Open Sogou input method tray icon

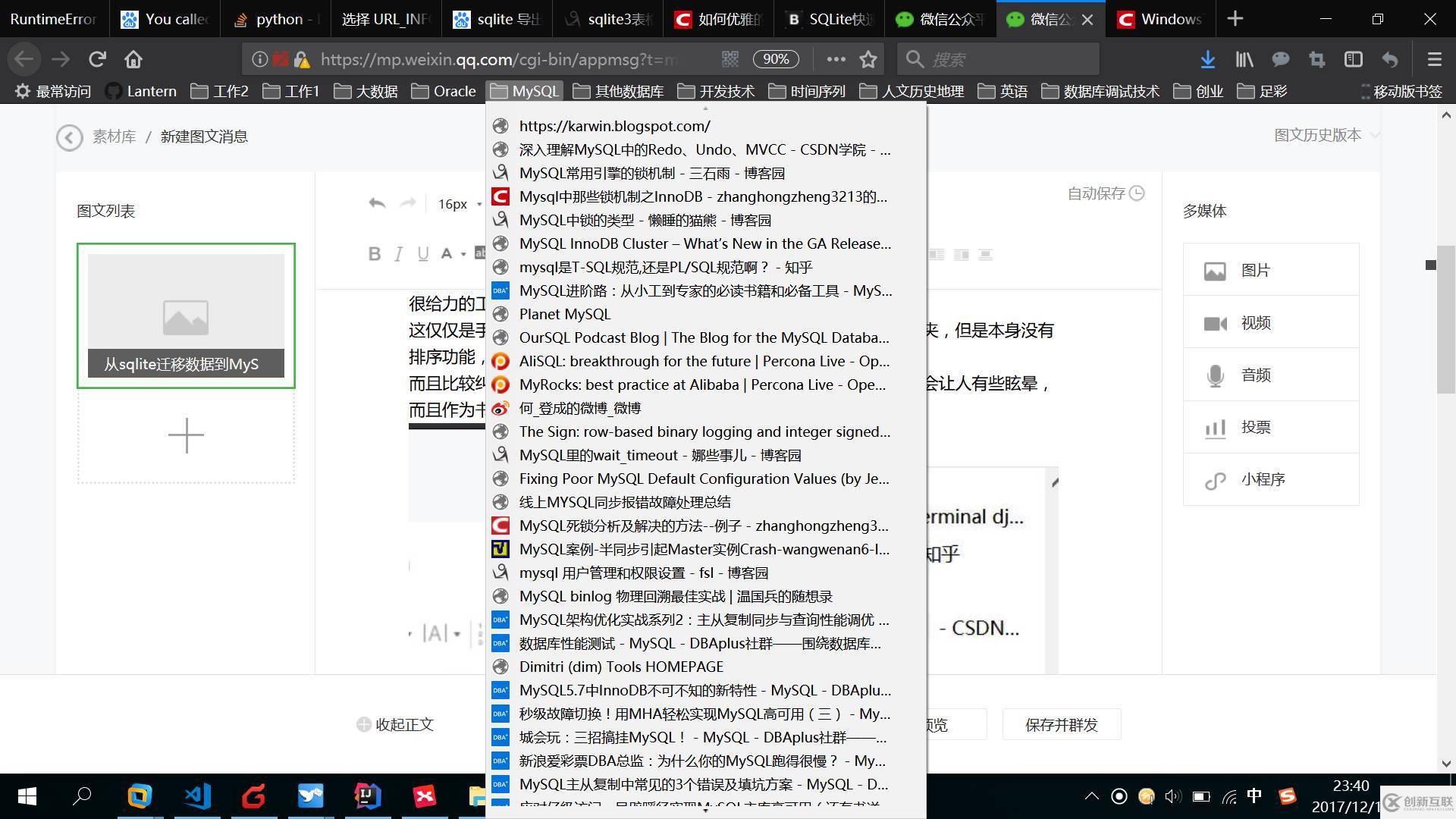pos(1287,796)
